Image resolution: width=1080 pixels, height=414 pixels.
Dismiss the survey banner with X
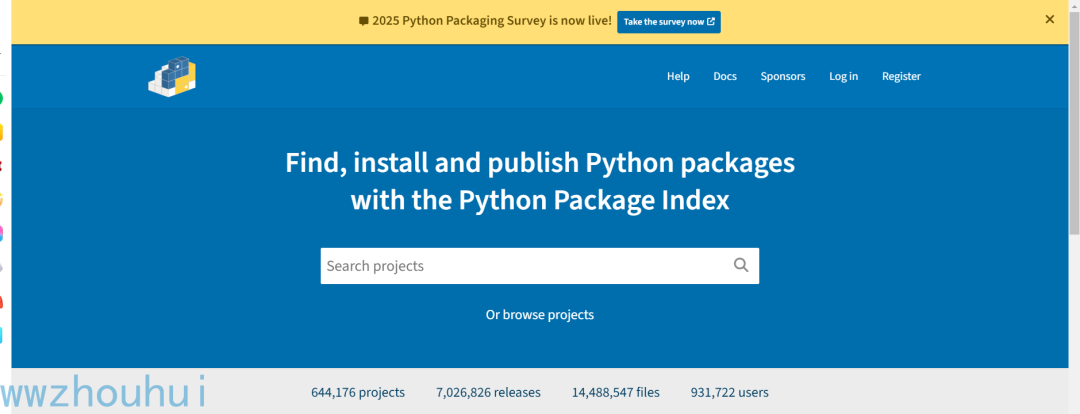pyautogui.click(x=1050, y=19)
